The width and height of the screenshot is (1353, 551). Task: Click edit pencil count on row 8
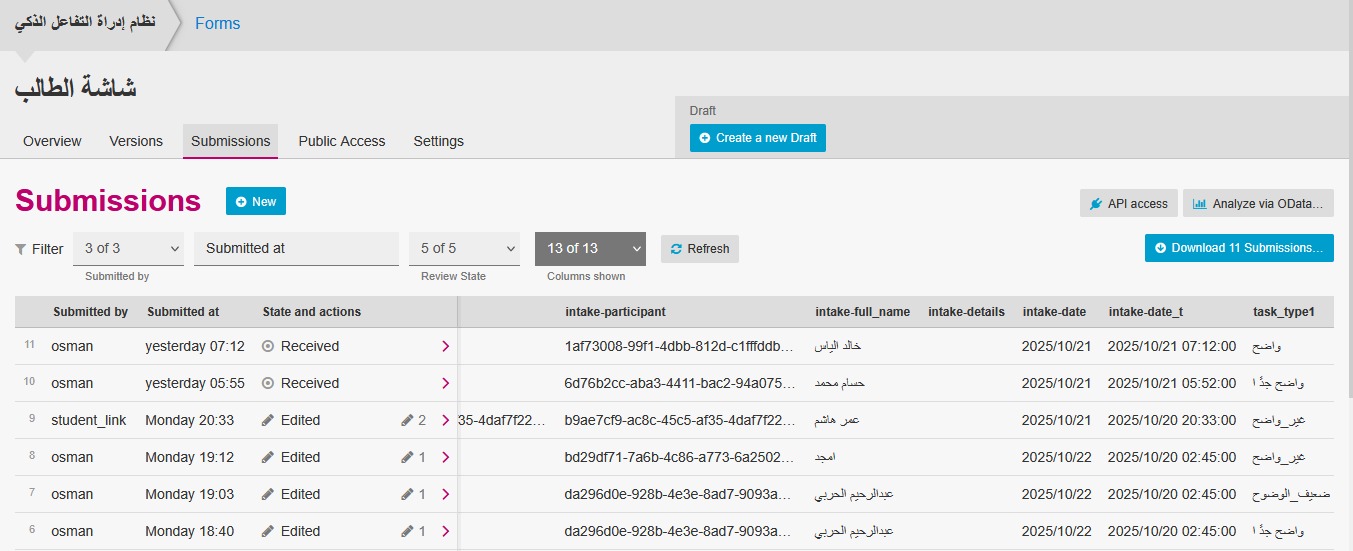(x=413, y=457)
